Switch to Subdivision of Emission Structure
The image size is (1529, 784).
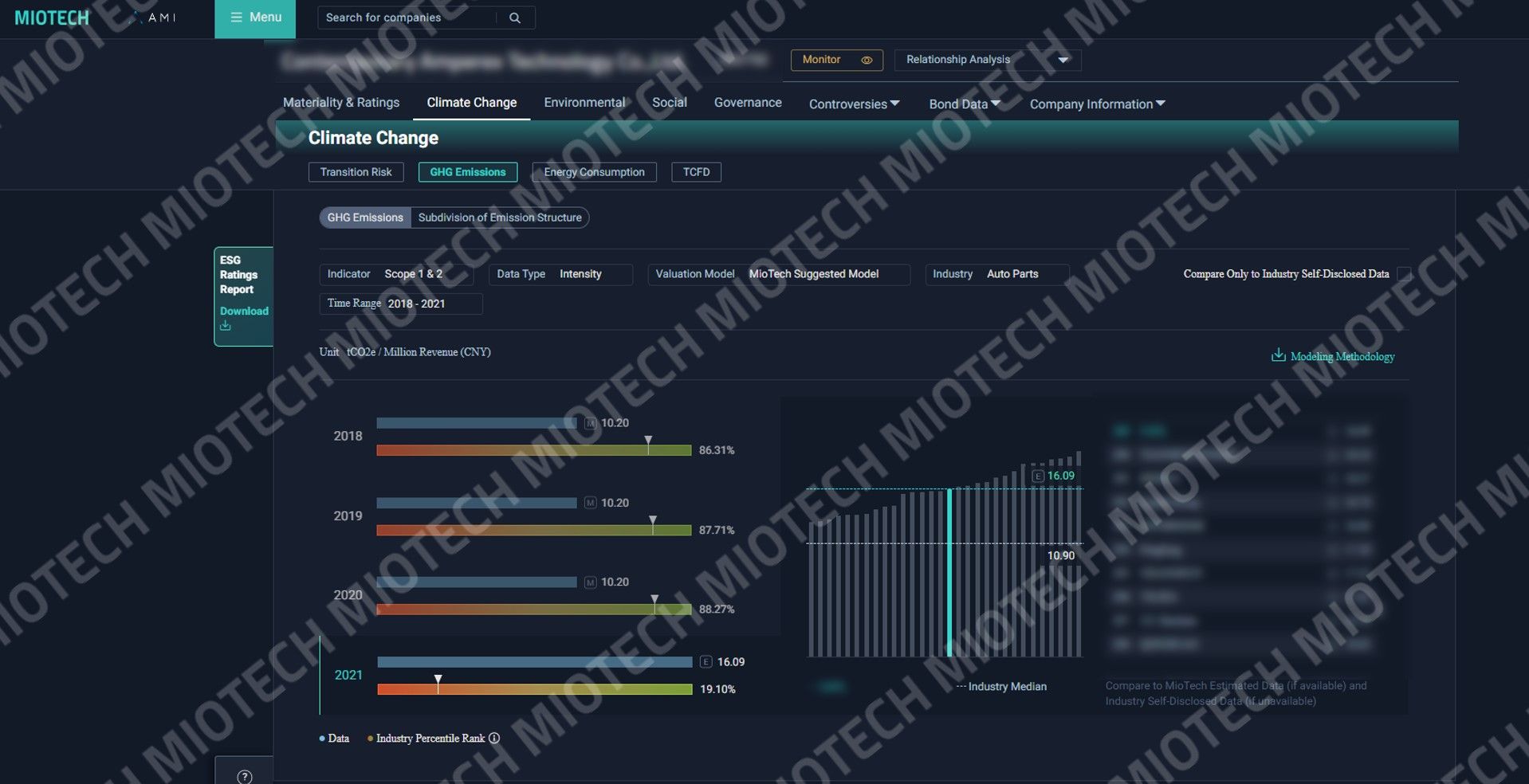coord(500,218)
